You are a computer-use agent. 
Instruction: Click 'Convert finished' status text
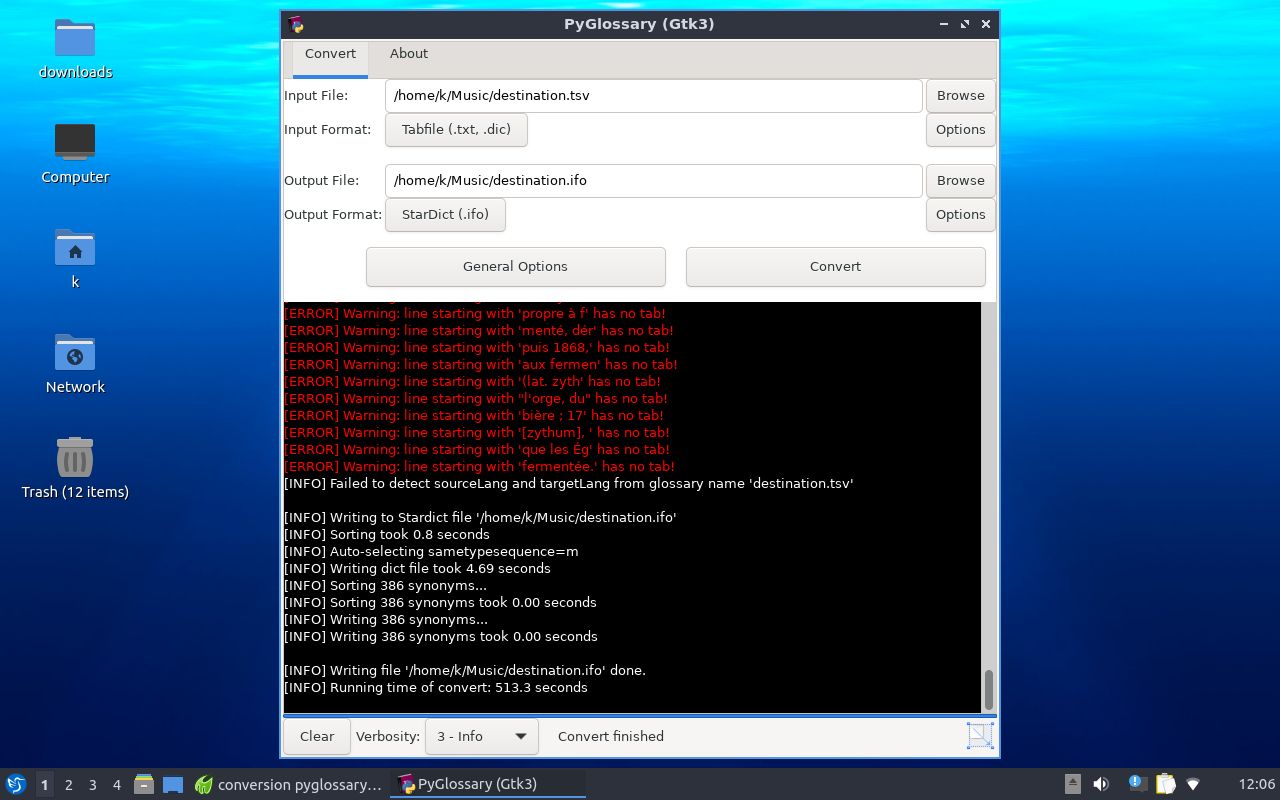[x=611, y=737]
